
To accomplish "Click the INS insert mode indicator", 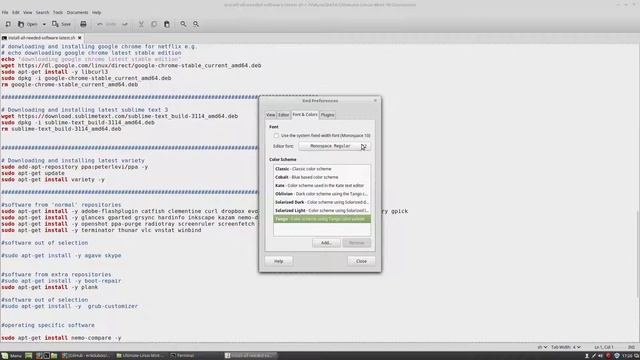I will click(x=631, y=347).
